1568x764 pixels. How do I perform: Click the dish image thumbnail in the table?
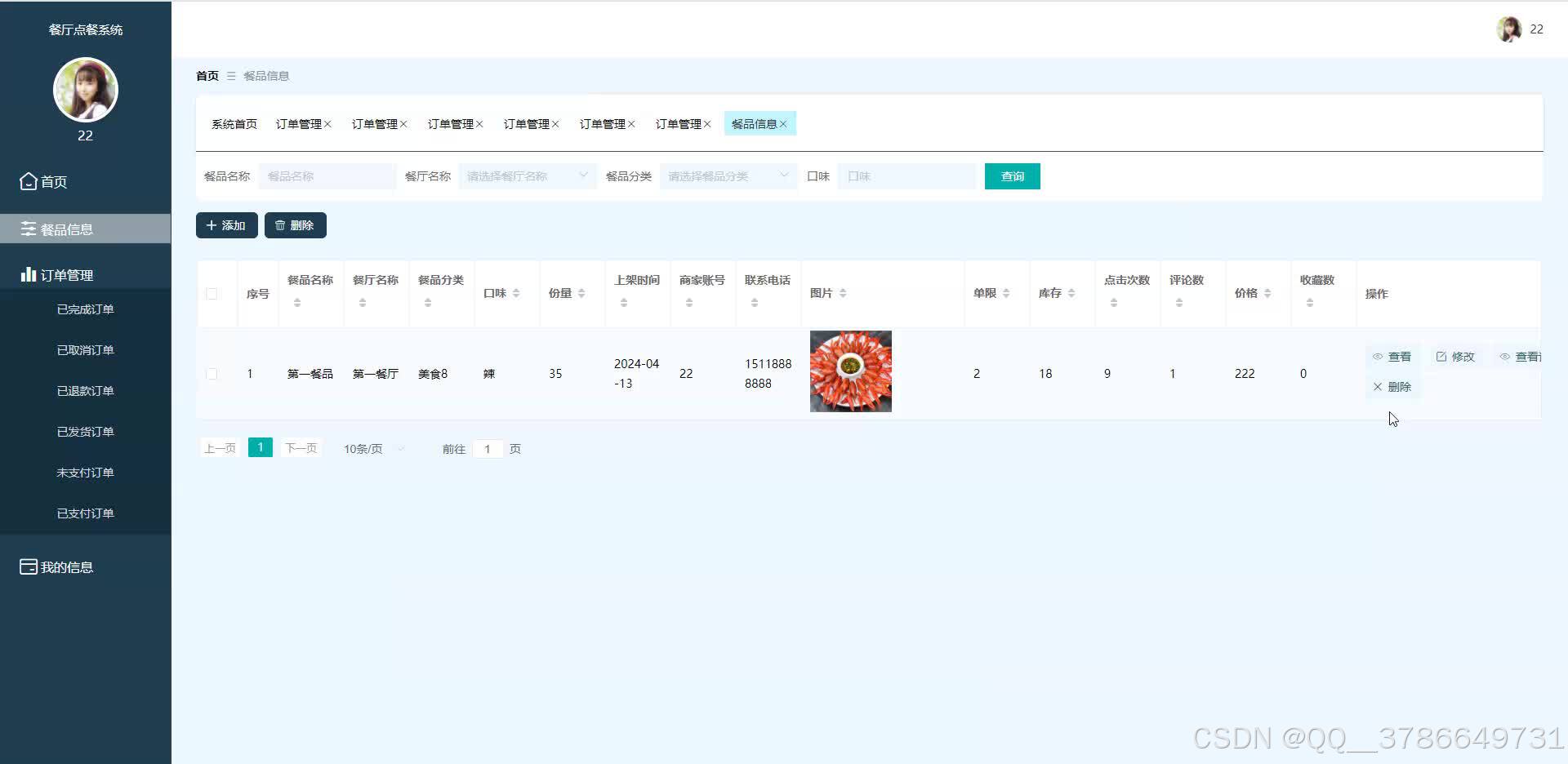pos(850,371)
